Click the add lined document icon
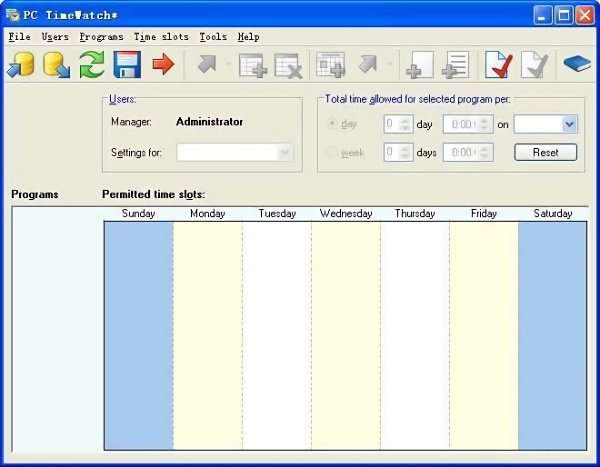600x467 pixels. point(455,65)
